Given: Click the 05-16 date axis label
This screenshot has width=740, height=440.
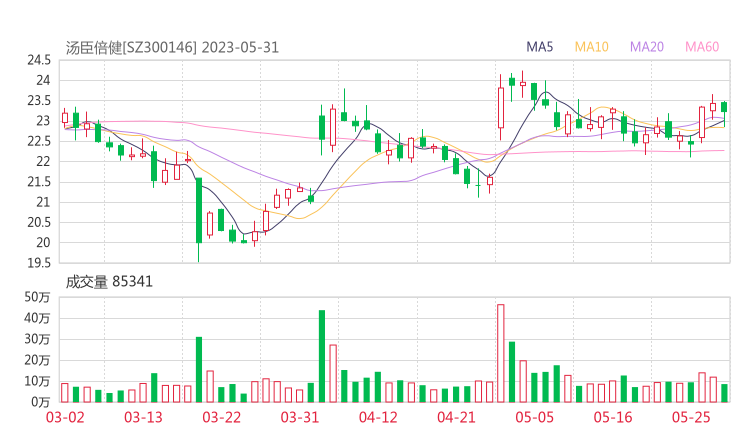Looking at the screenshot, I should [613, 417].
